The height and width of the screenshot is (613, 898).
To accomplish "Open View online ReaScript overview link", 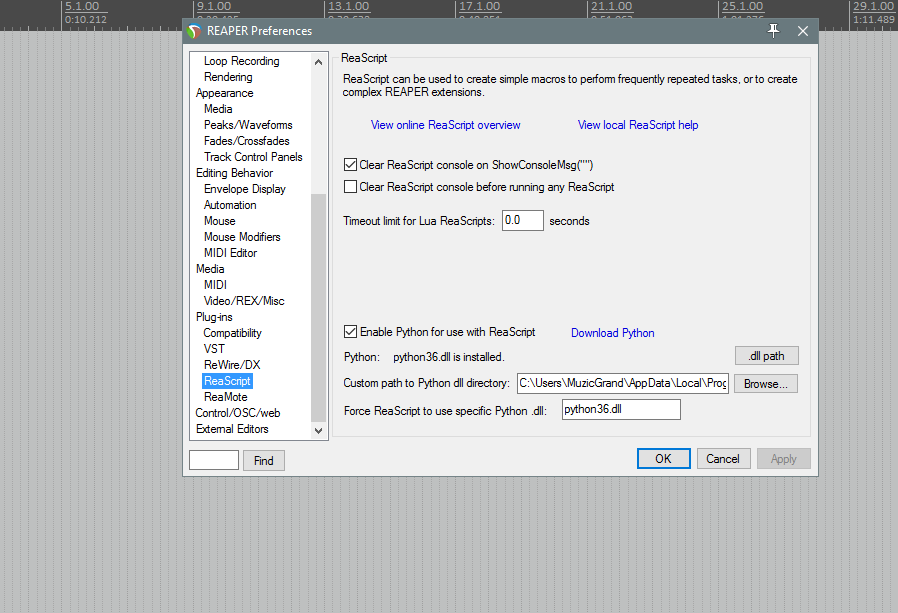I will (446, 125).
